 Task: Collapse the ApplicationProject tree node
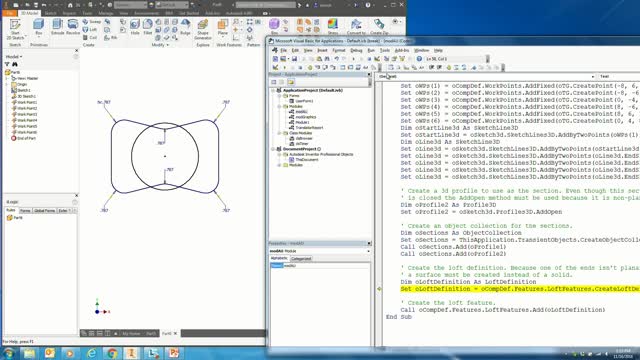(x=273, y=90)
